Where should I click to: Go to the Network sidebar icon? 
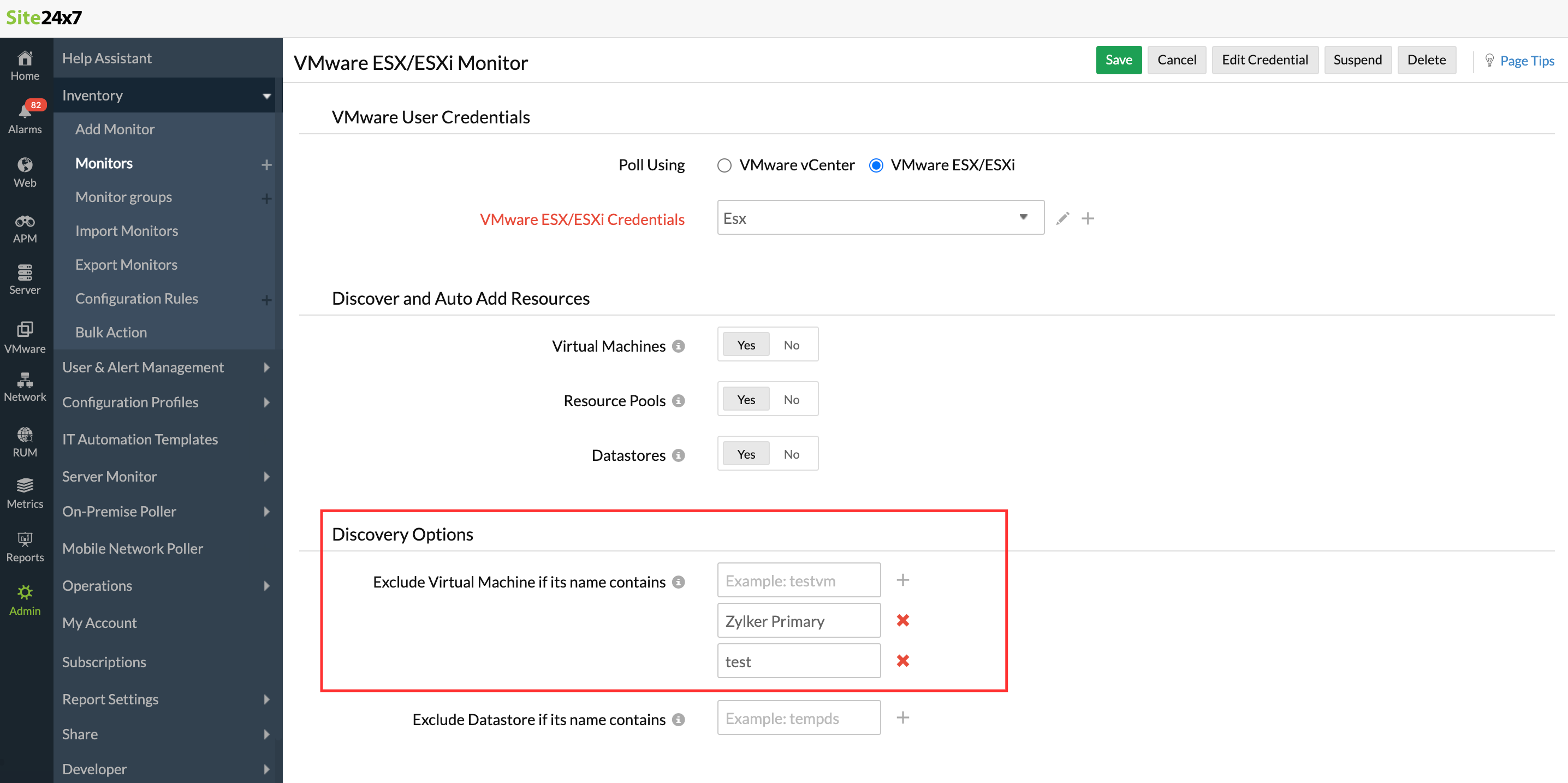click(25, 387)
